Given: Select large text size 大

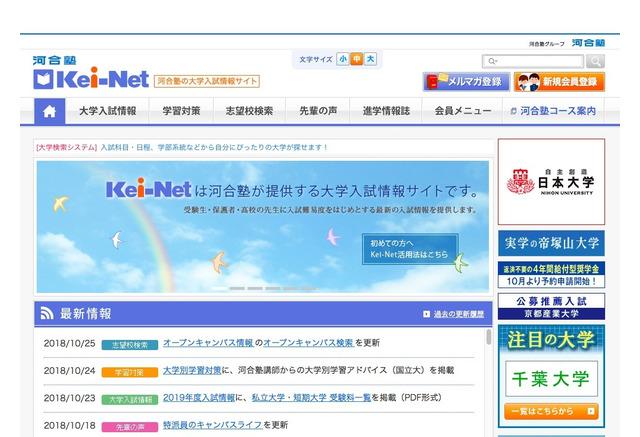Looking at the screenshot, I should tap(370, 59).
